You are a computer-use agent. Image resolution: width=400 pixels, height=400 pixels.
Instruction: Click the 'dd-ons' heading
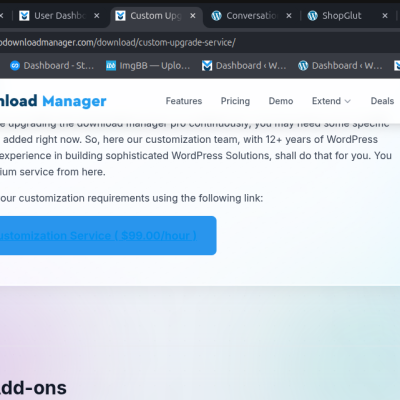pyautogui.click(x=33, y=388)
